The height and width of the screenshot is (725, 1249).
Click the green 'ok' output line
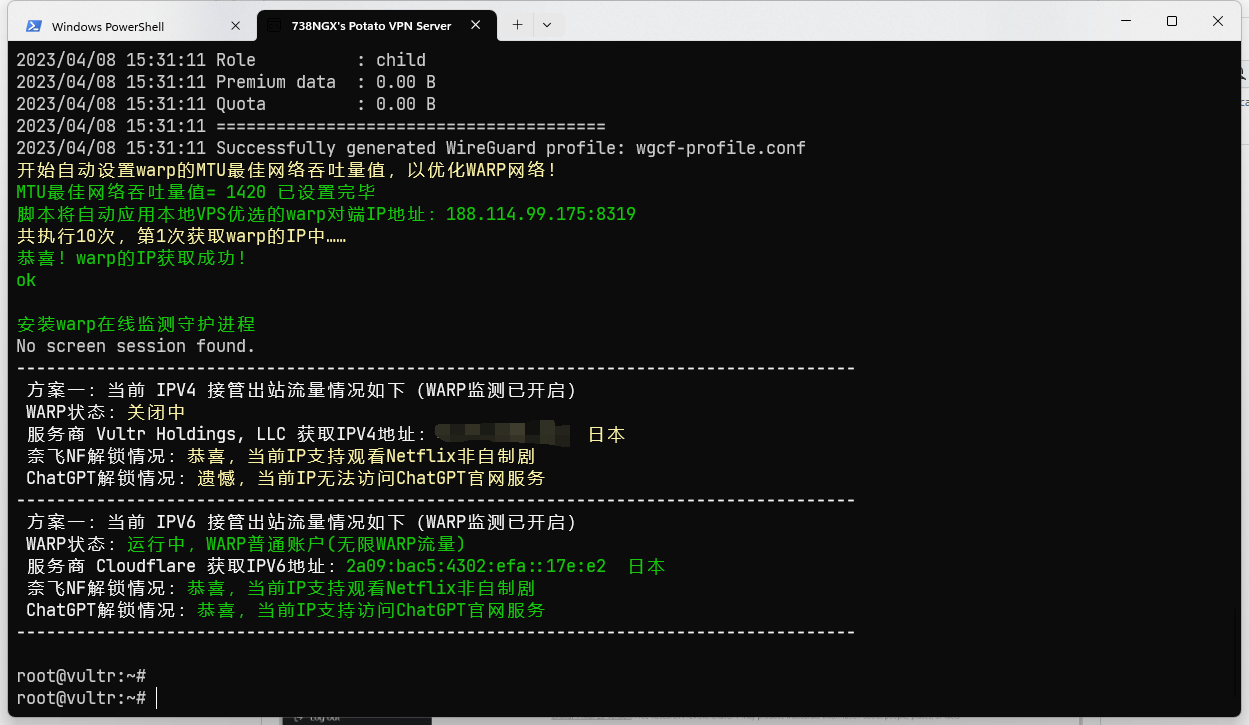click(26, 280)
